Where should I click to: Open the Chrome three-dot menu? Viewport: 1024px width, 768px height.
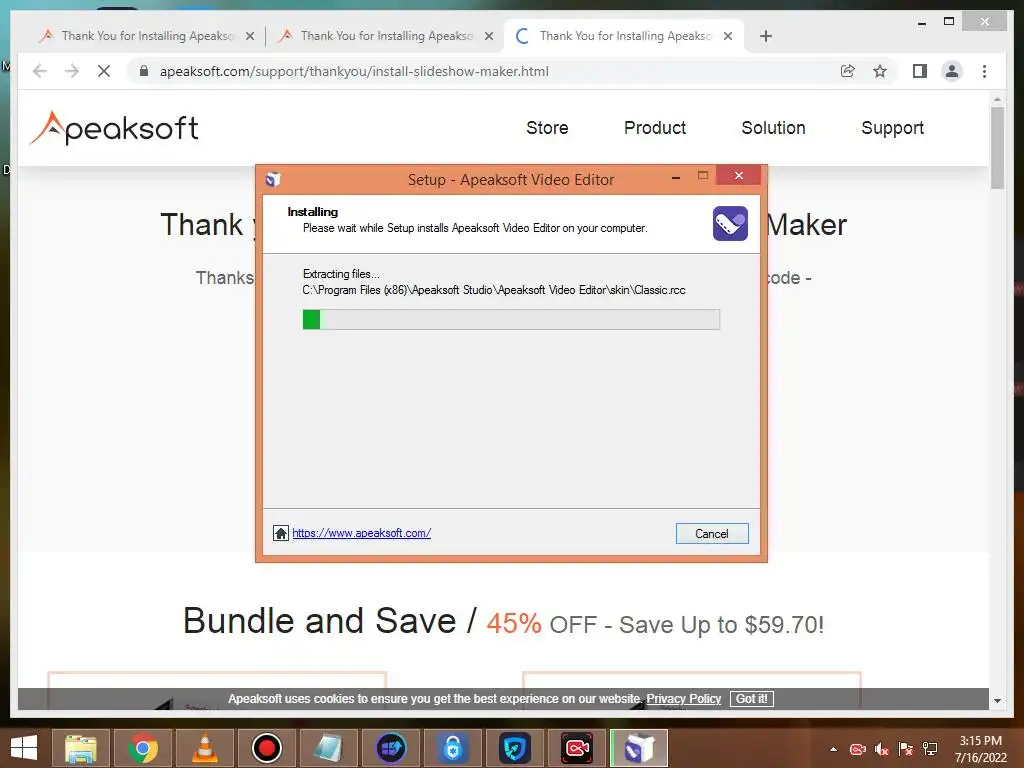point(984,71)
